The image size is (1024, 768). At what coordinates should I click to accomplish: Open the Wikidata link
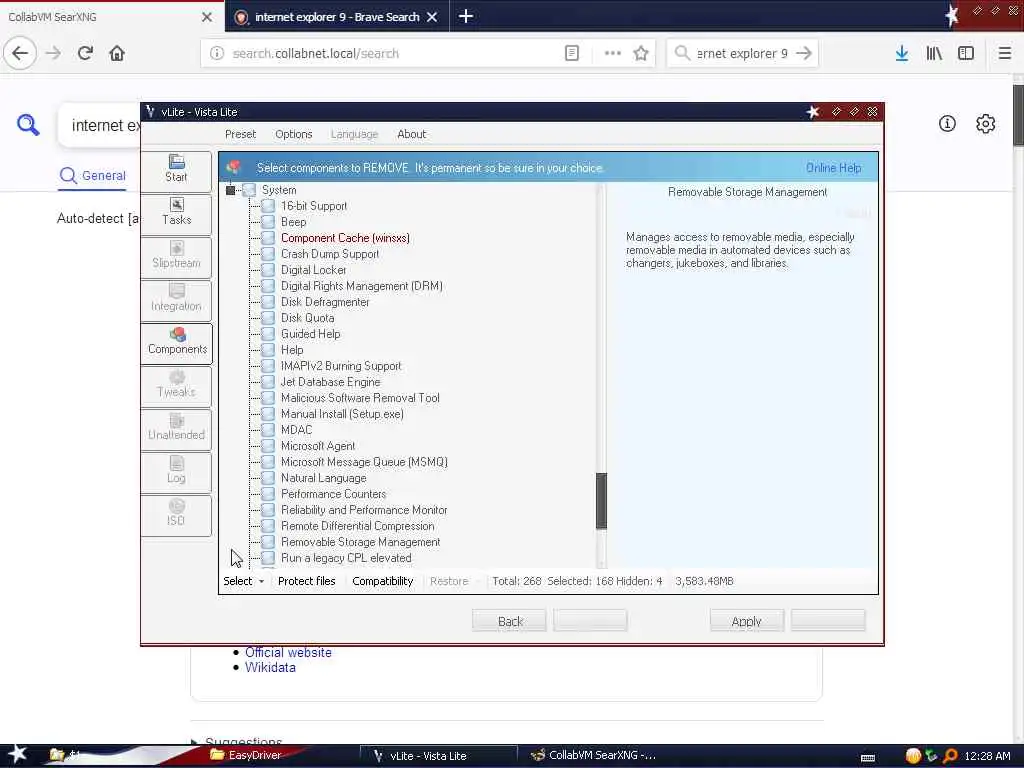270,667
